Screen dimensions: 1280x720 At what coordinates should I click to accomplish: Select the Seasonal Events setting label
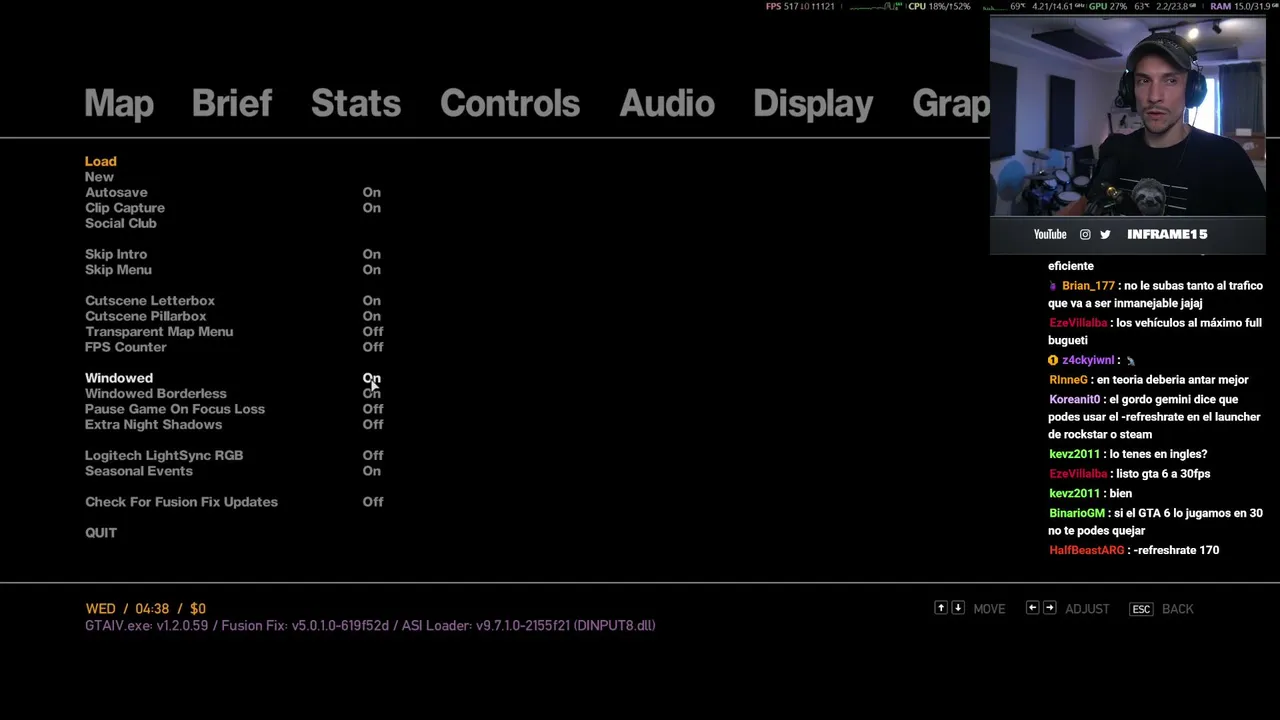pyautogui.click(x=139, y=471)
